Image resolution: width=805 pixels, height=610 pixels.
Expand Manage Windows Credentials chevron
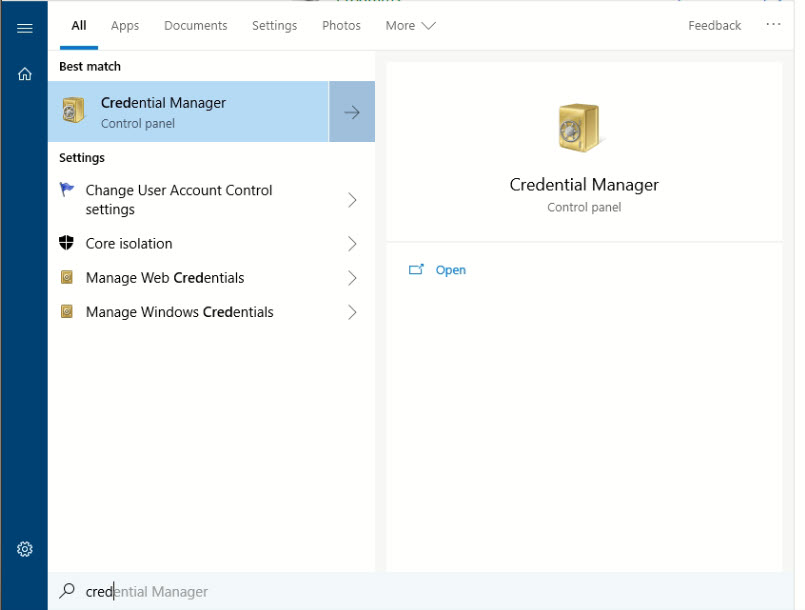point(351,312)
